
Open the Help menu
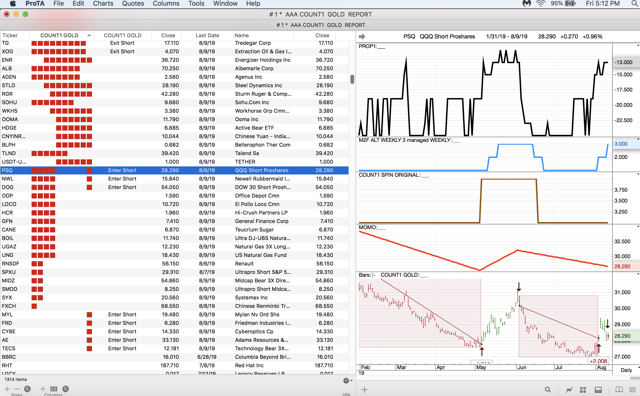(253, 3)
